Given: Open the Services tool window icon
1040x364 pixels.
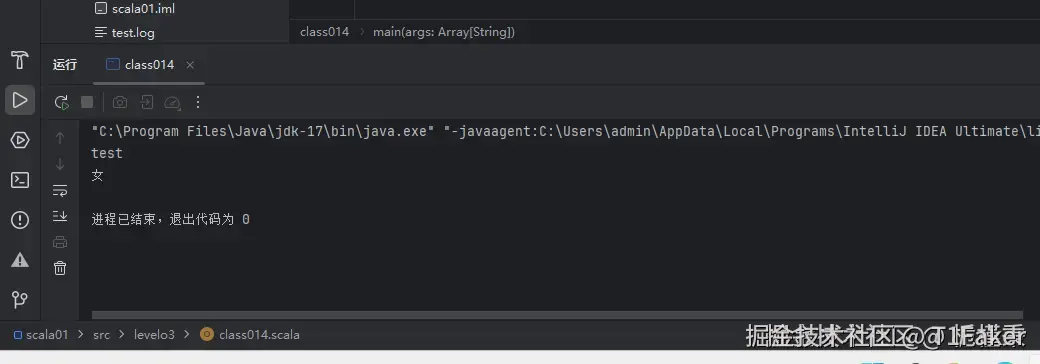Looking at the screenshot, I should pyautogui.click(x=20, y=140).
